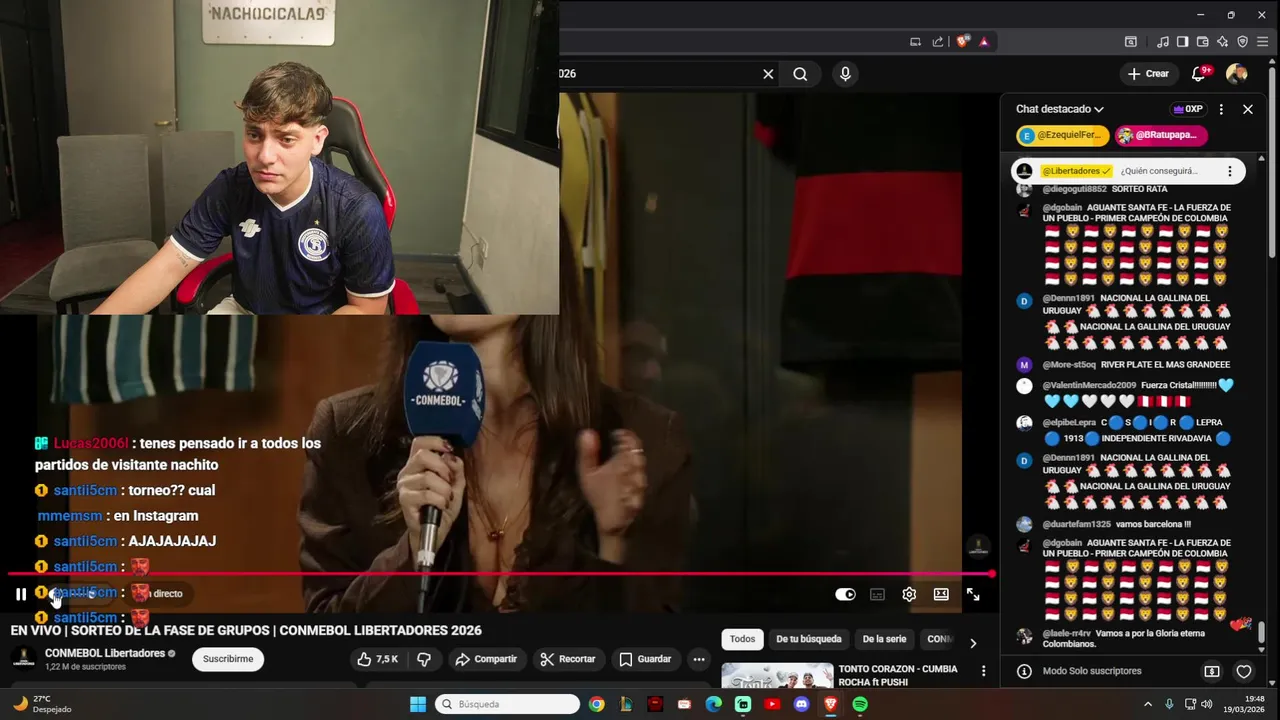The image size is (1280, 720).
Task: Close the live chat panel
Action: tap(1248, 109)
